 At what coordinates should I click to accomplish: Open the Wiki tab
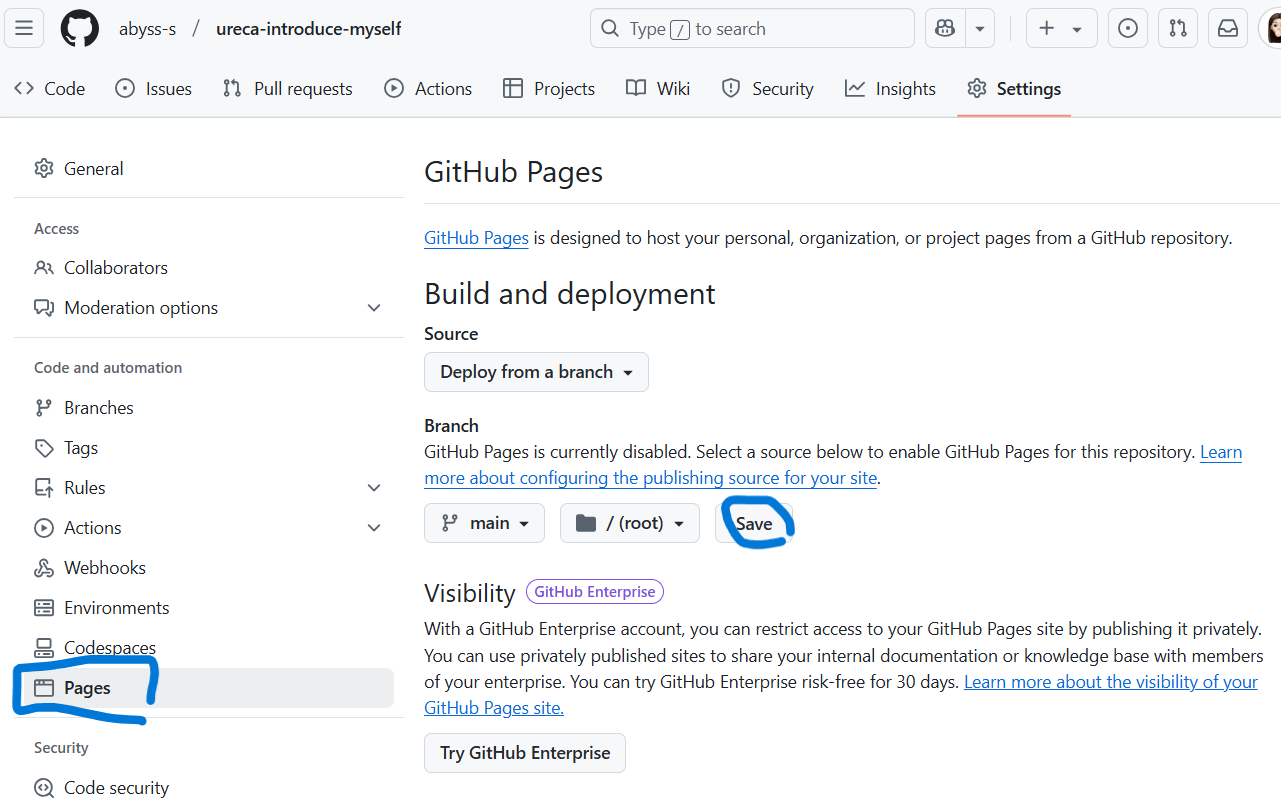coord(658,88)
